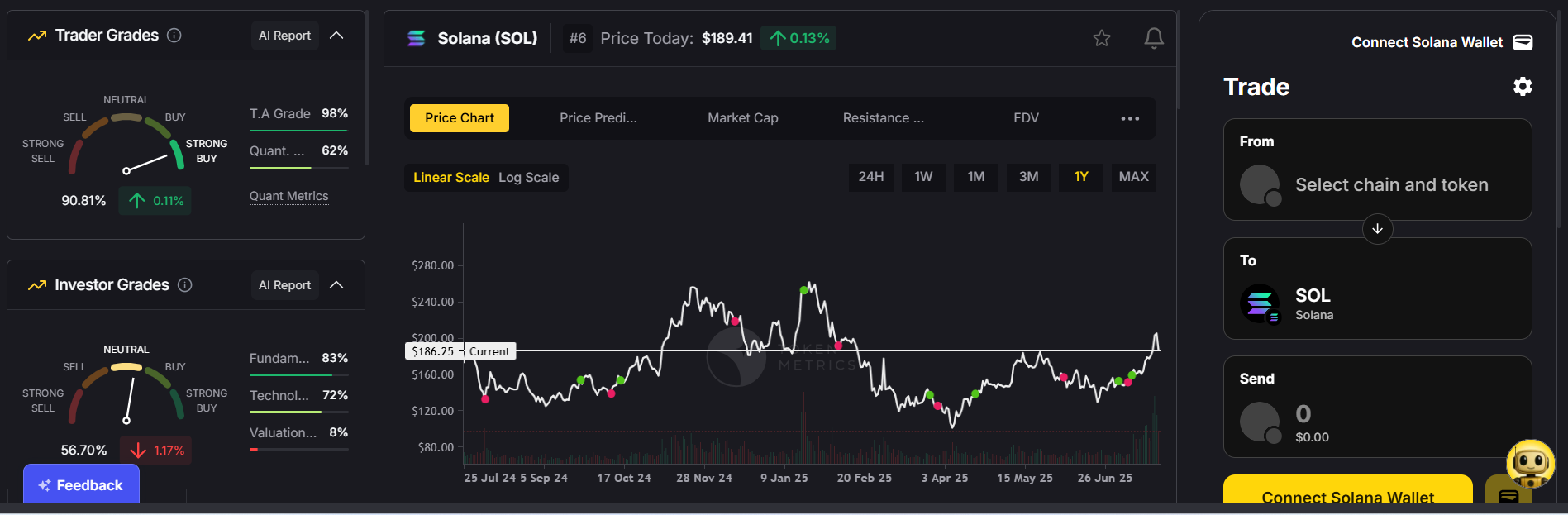
Task: Click the Solana logo beside Solana (SOL)
Action: [x=417, y=38]
